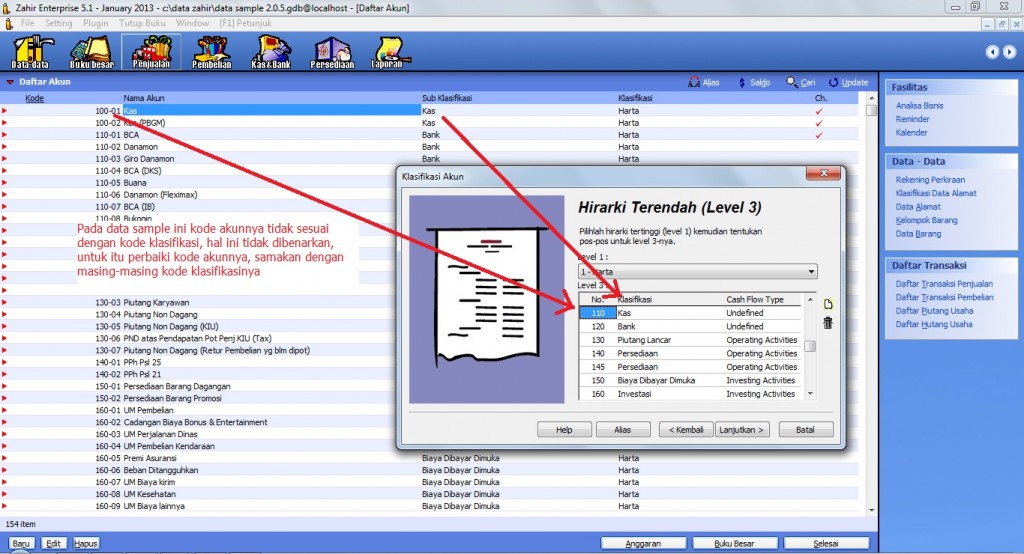This screenshot has width=1024, height=554.
Task: Open the Klasifikasi Data Alamat link
Action: tap(936, 193)
